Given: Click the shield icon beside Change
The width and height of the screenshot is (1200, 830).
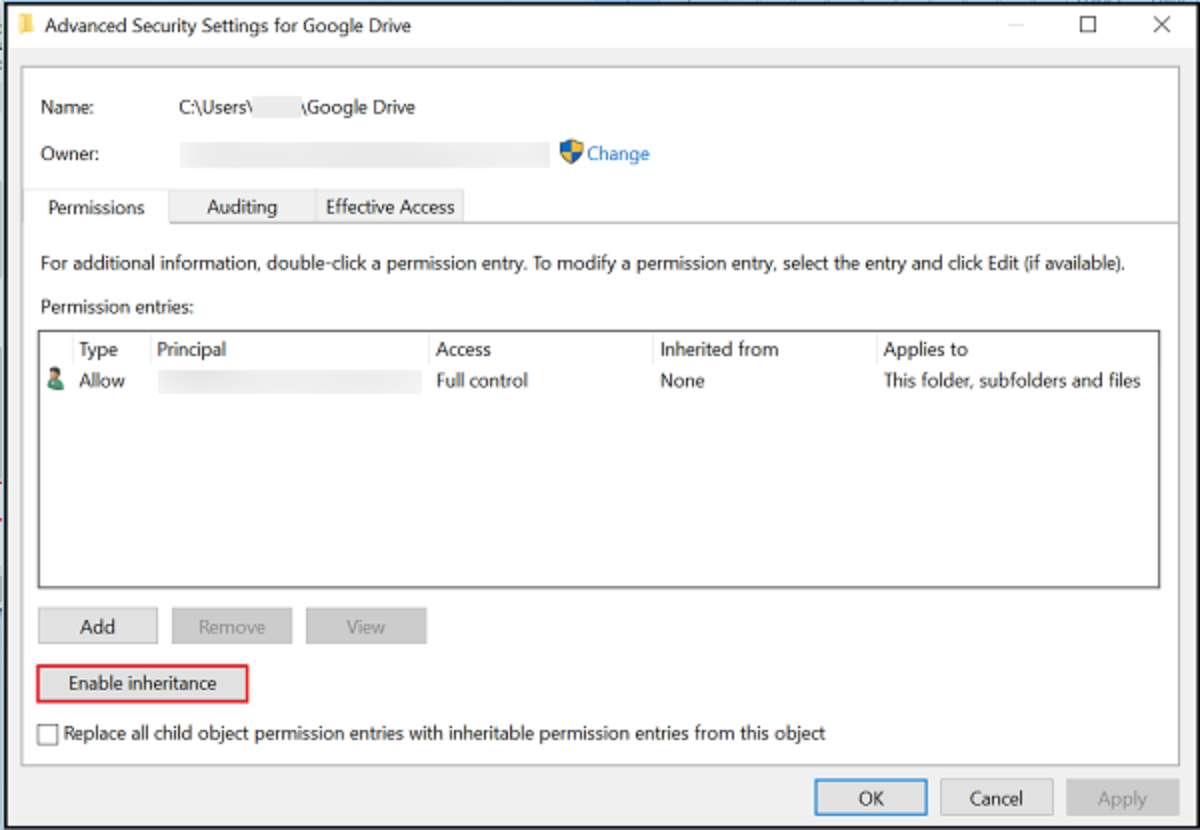Looking at the screenshot, I should (x=571, y=152).
